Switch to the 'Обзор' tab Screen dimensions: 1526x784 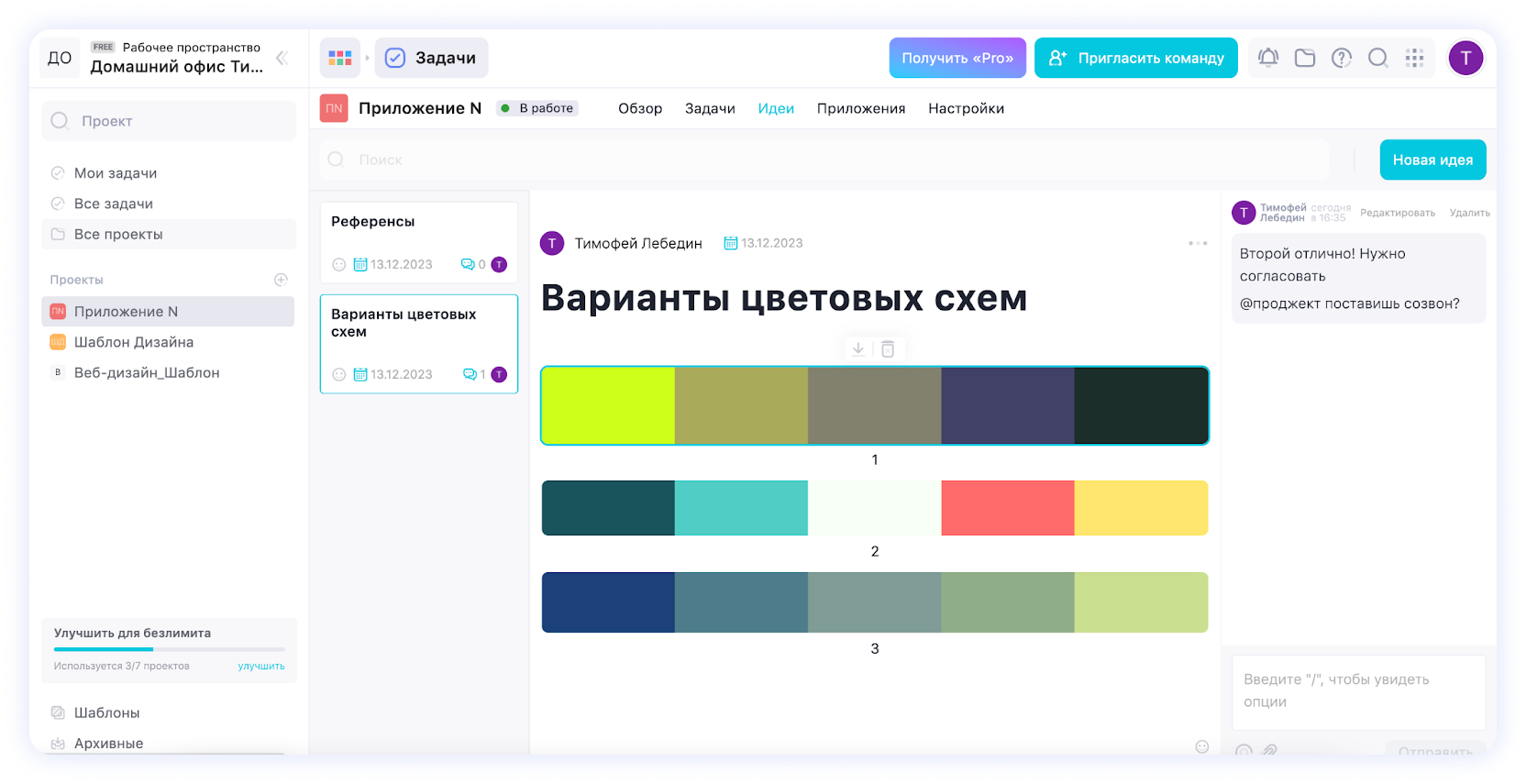(639, 108)
